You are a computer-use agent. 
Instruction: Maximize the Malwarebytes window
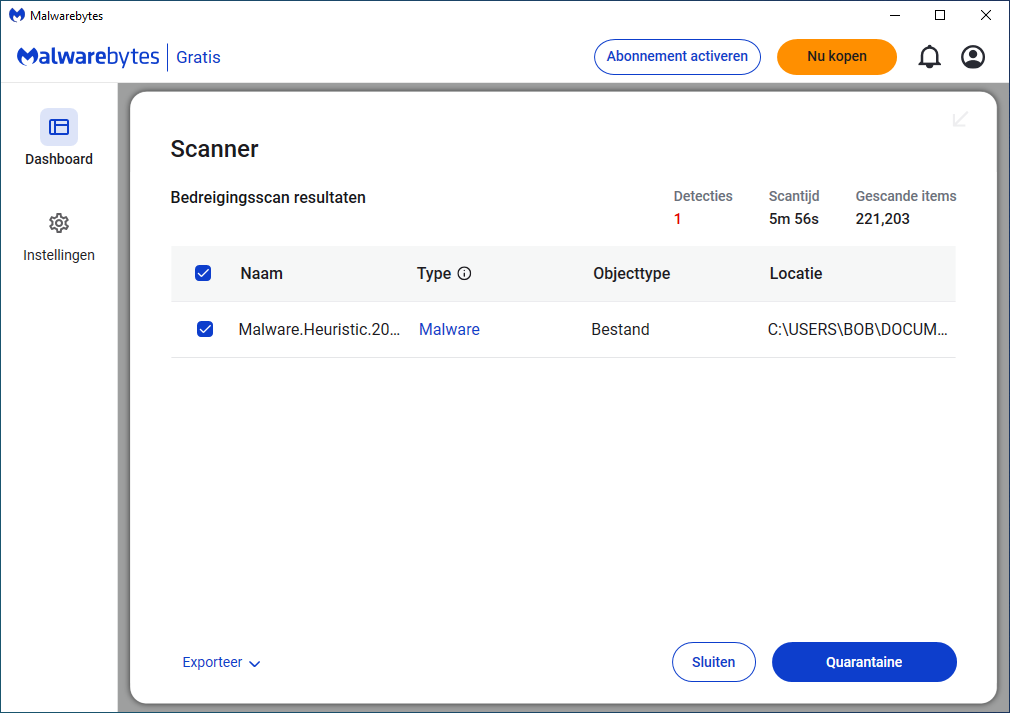940,15
